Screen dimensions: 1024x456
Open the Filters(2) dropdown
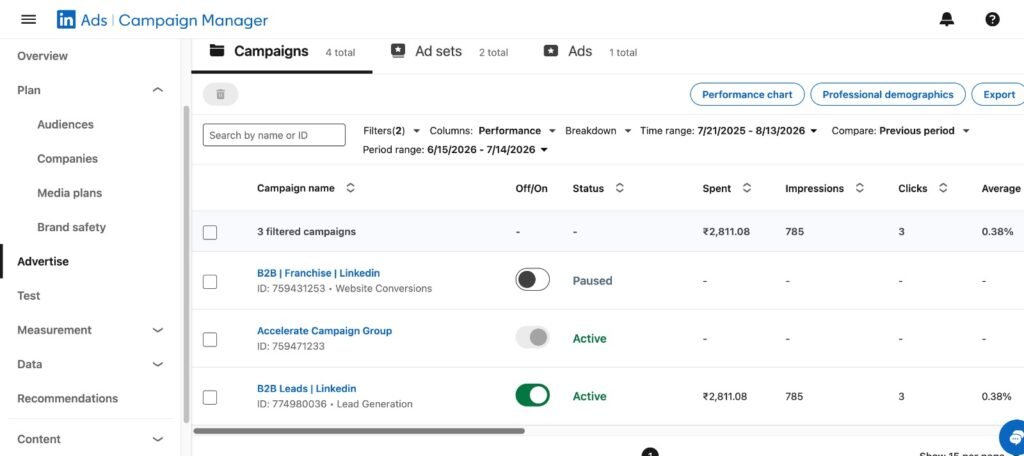pos(392,131)
